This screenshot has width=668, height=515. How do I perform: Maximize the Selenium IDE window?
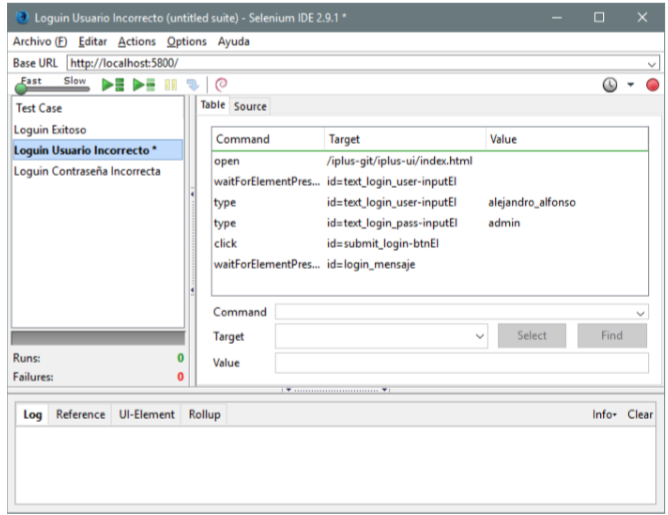click(x=599, y=17)
